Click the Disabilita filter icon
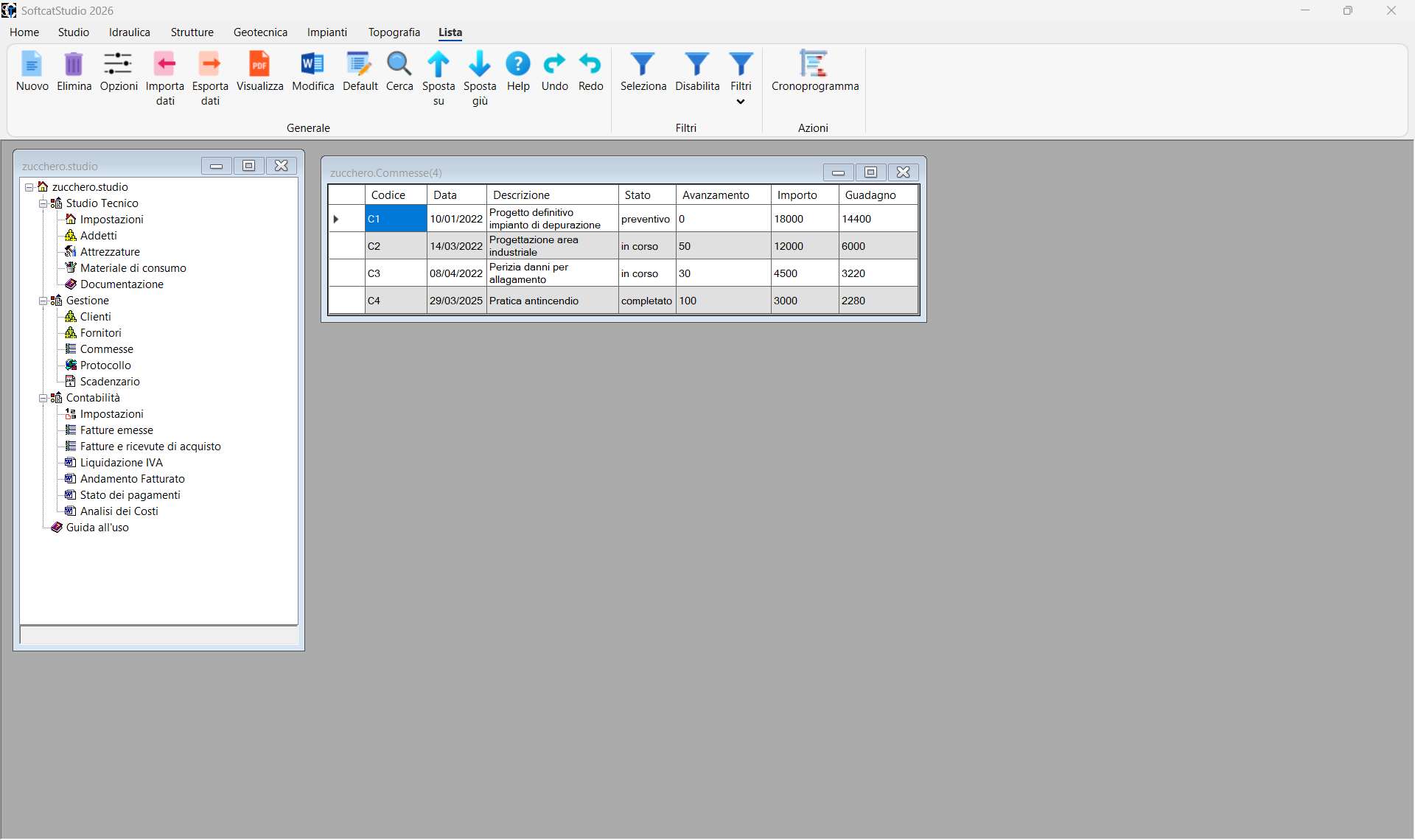This screenshot has height=840, width=1415. tap(697, 64)
